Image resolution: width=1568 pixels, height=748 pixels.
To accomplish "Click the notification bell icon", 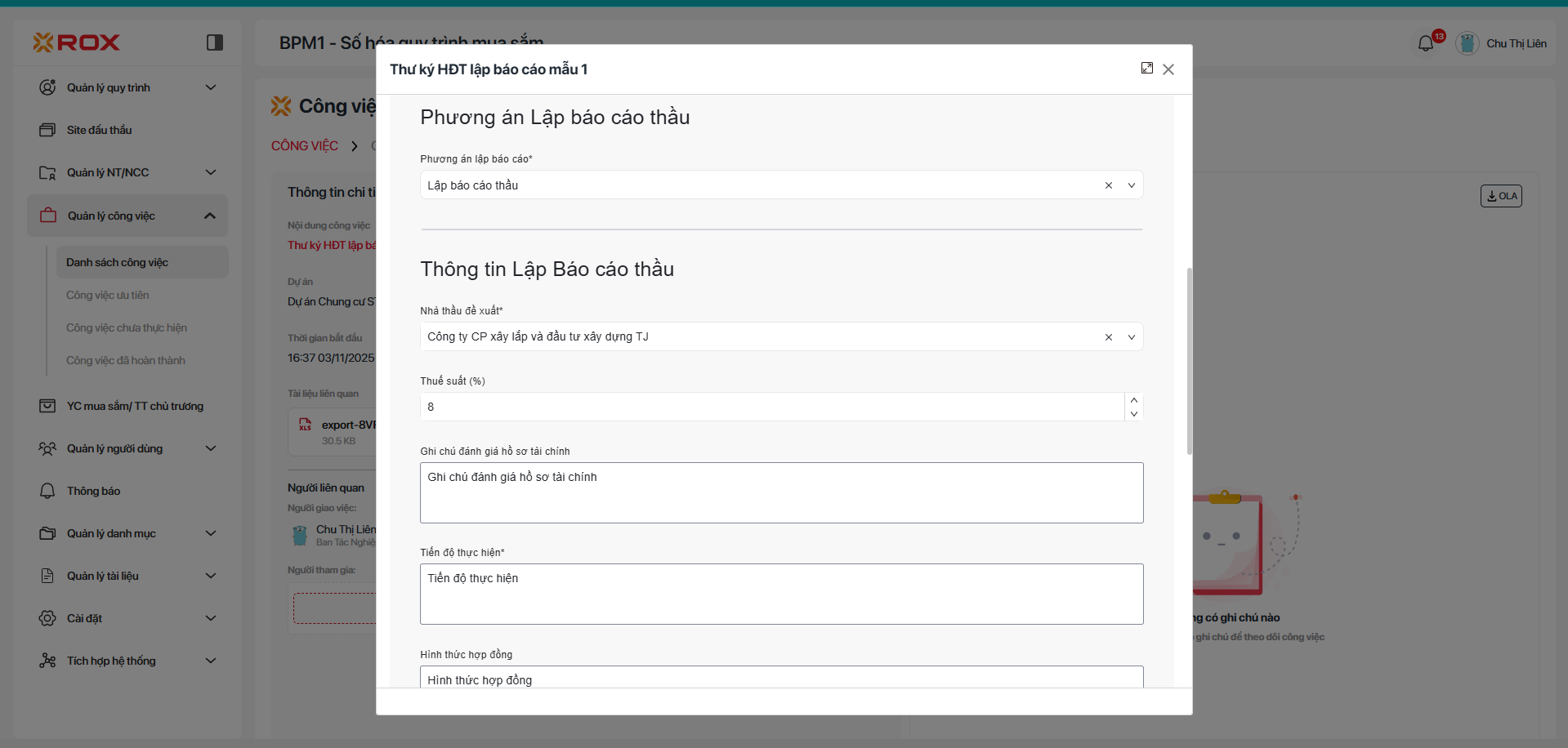I will [x=1426, y=43].
